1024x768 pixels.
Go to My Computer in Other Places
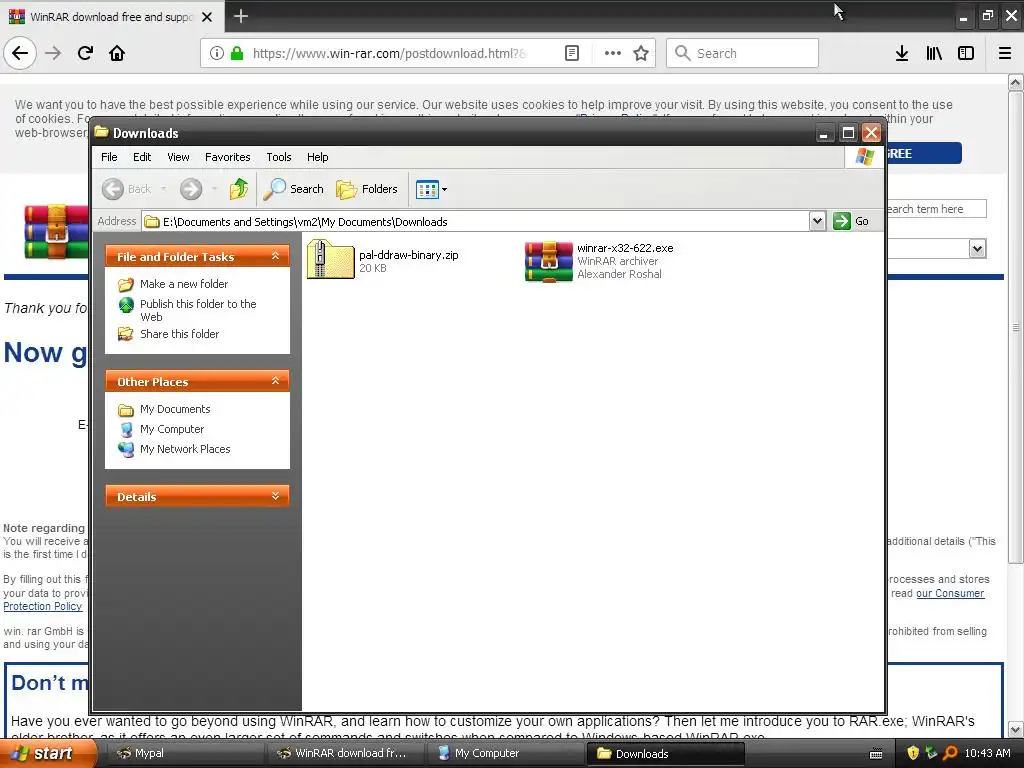pyautogui.click(x=172, y=429)
